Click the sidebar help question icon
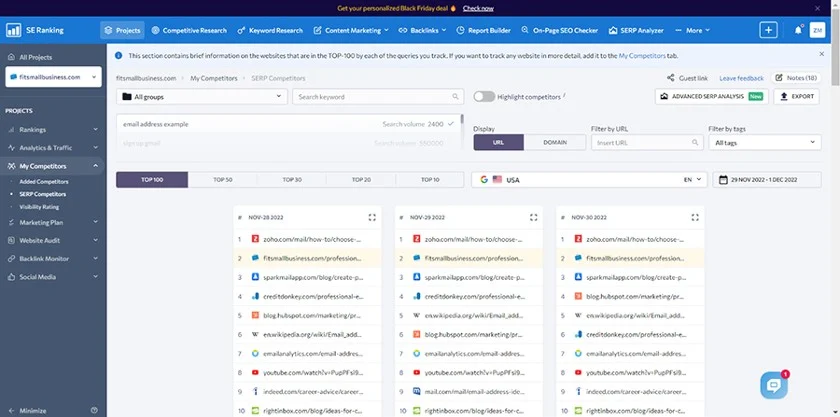The width and height of the screenshot is (840, 417). click(x=95, y=410)
